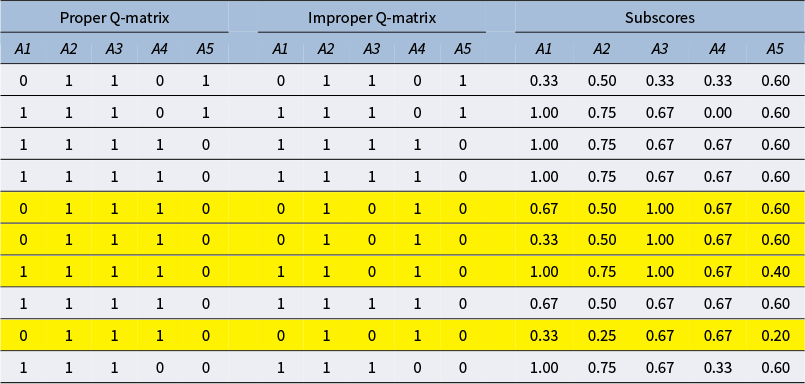805x384 pixels.
Task: Select A2 header under Subscores
Action: [602, 49]
